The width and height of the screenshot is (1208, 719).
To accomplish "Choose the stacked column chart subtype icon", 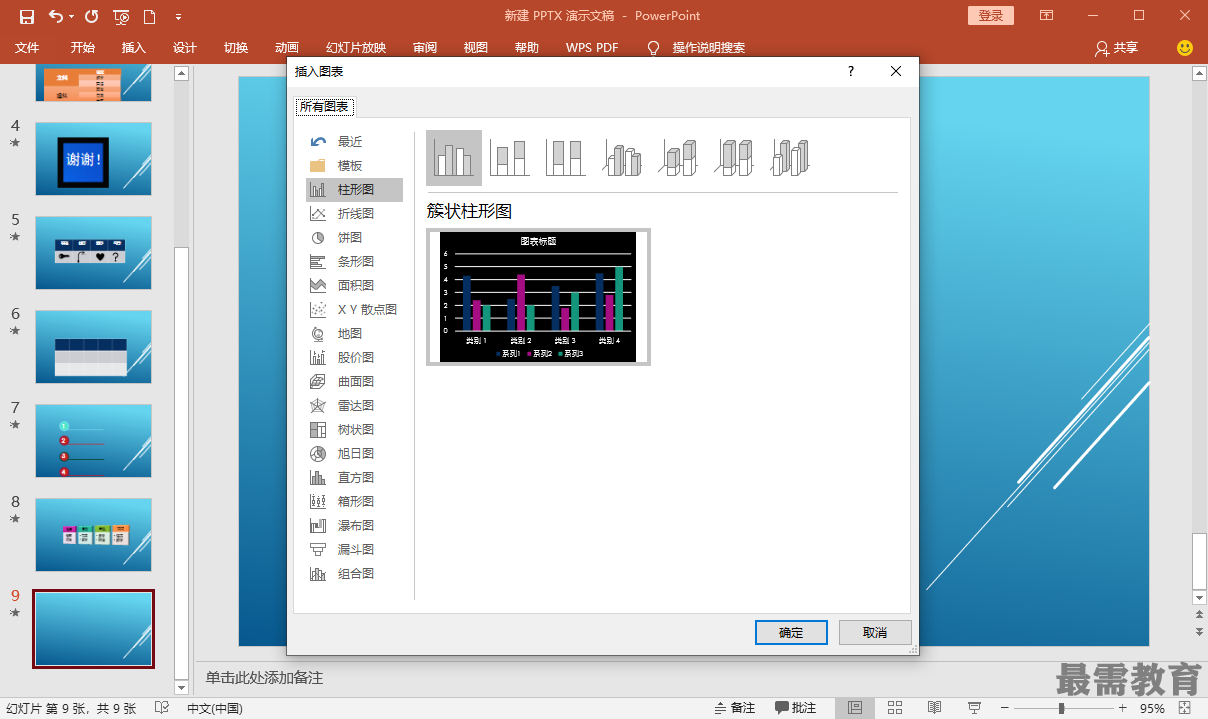I will pos(510,158).
